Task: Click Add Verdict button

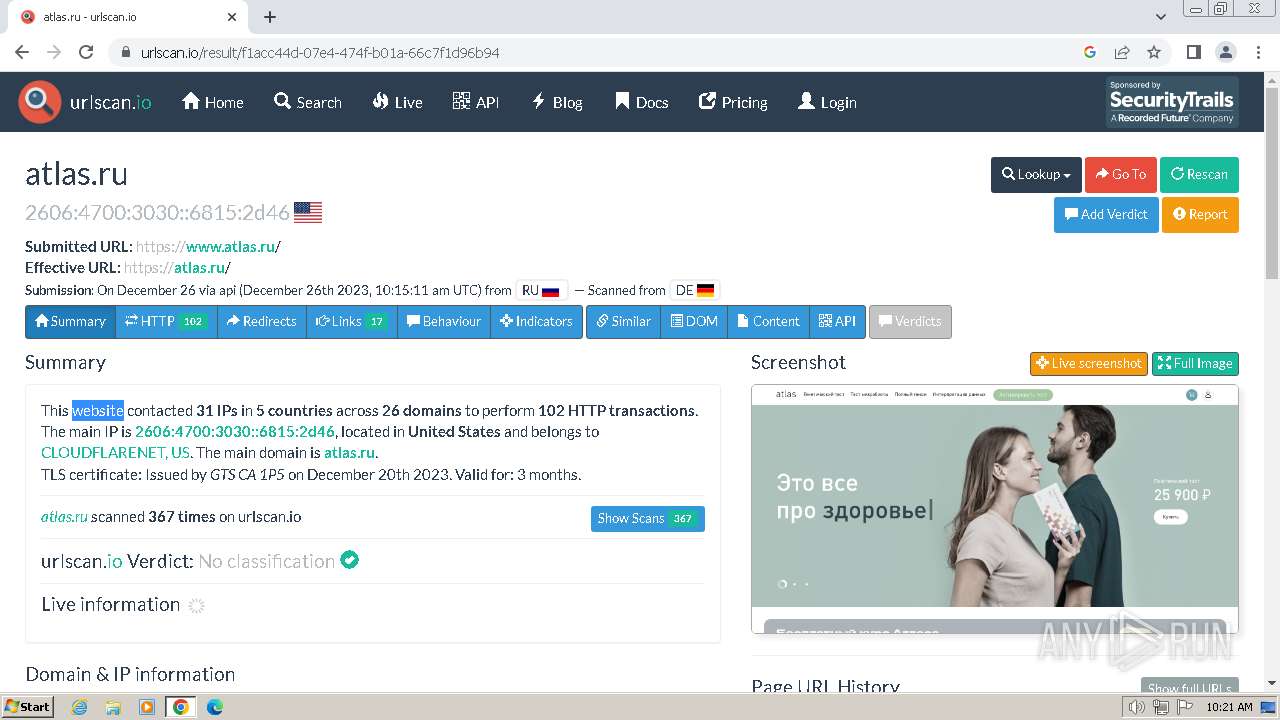Action: [x=1106, y=214]
